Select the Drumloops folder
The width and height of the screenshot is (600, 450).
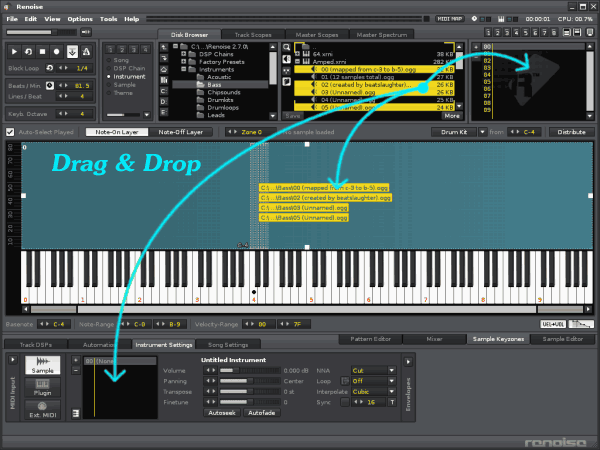223,108
